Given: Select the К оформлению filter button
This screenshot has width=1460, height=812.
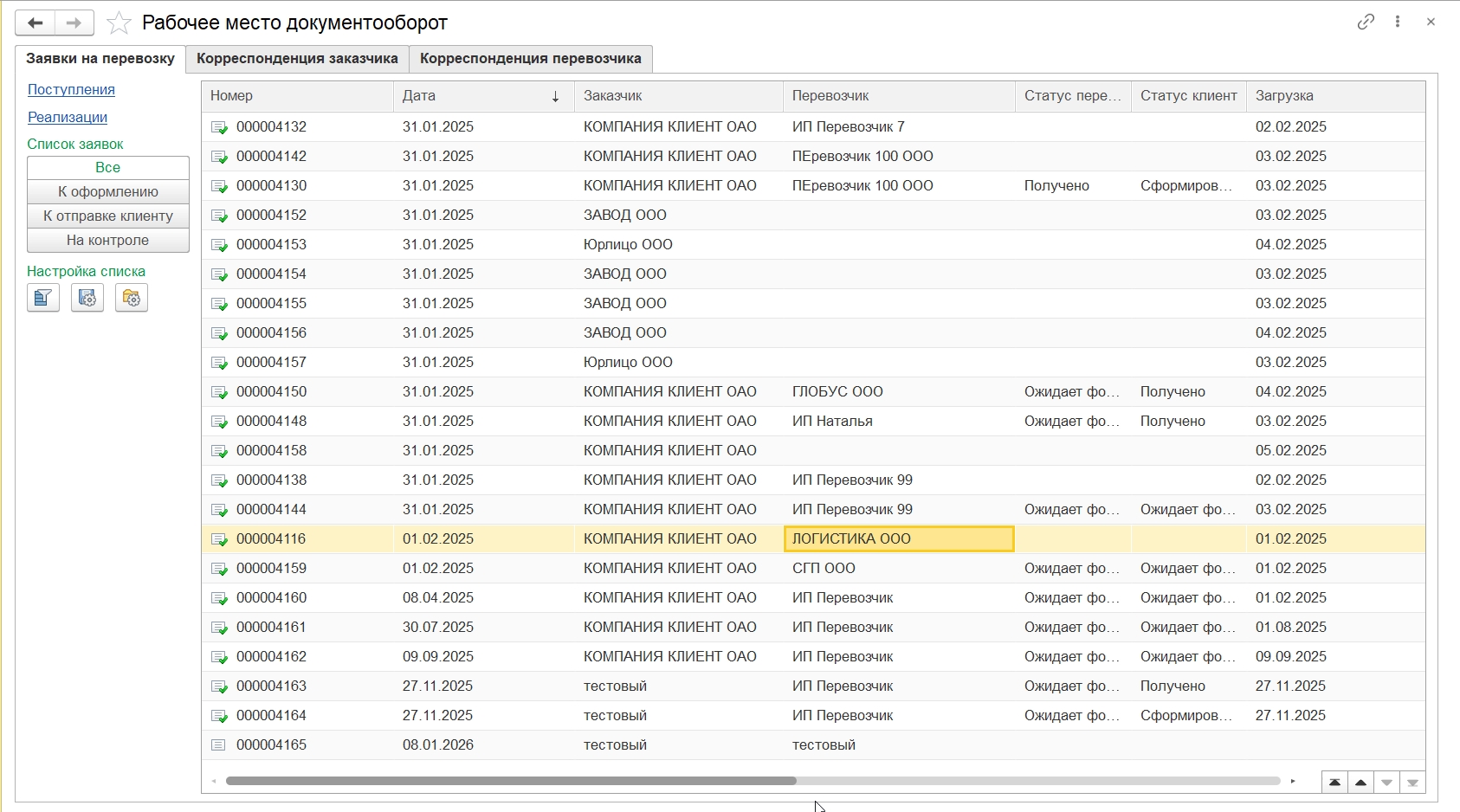Looking at the screenshot, I should (108, 191).
